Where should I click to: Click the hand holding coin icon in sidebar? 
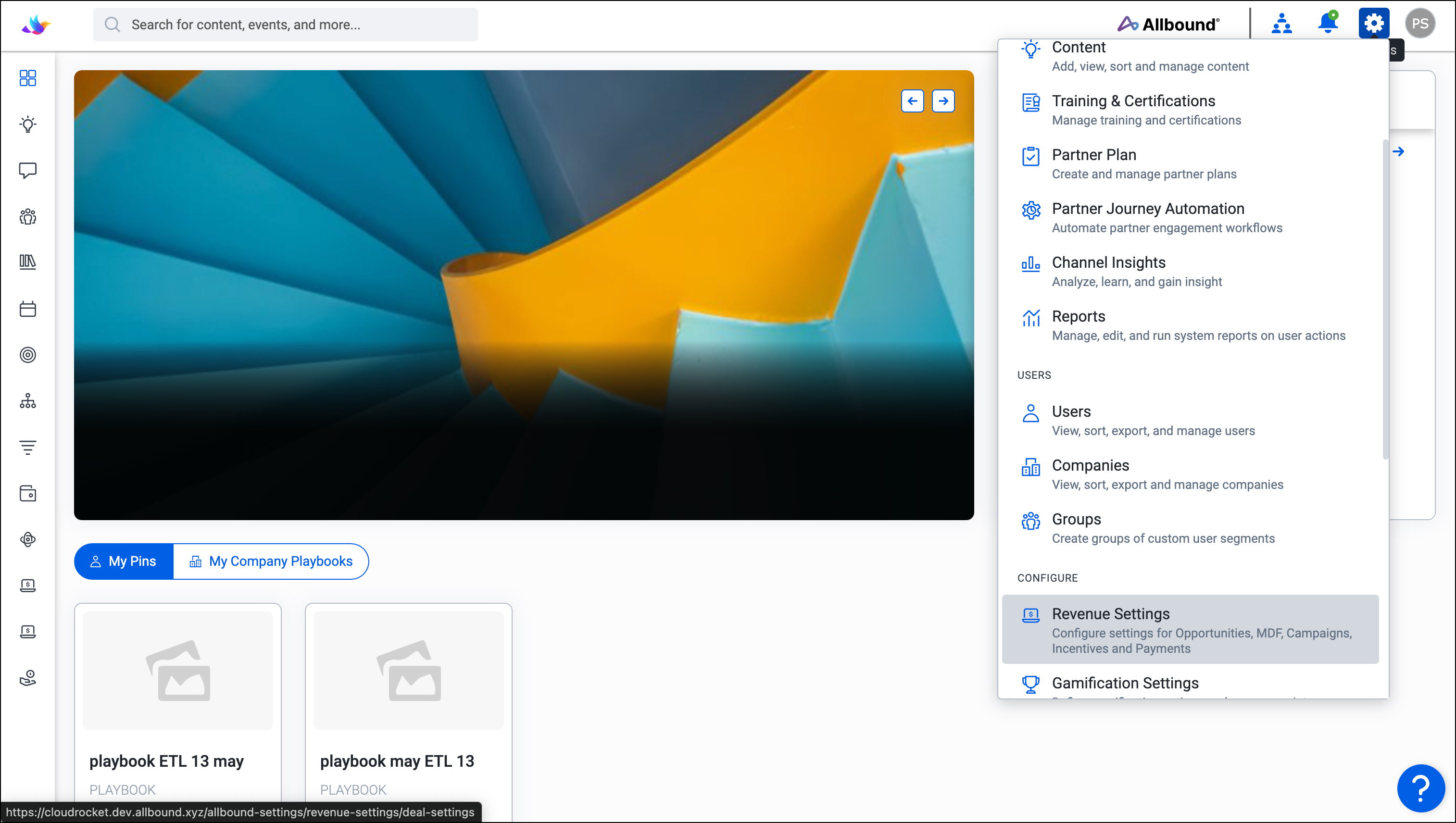point(28,678)
